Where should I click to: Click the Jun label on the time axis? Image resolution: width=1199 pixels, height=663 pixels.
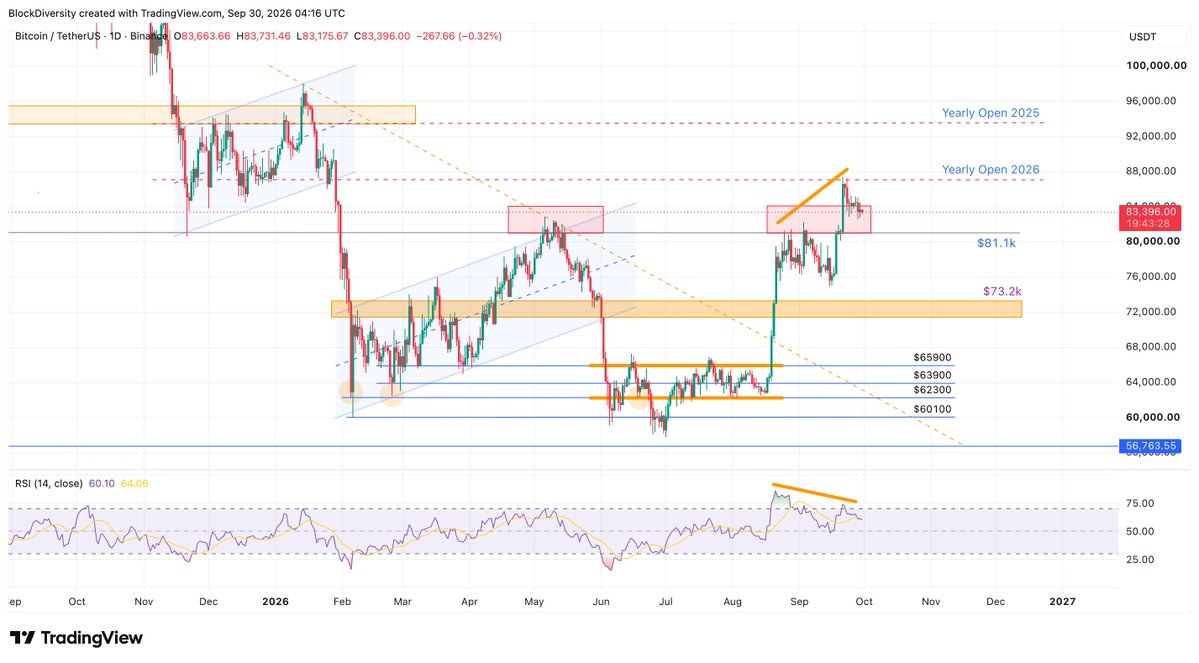click(x=601, y=602)
